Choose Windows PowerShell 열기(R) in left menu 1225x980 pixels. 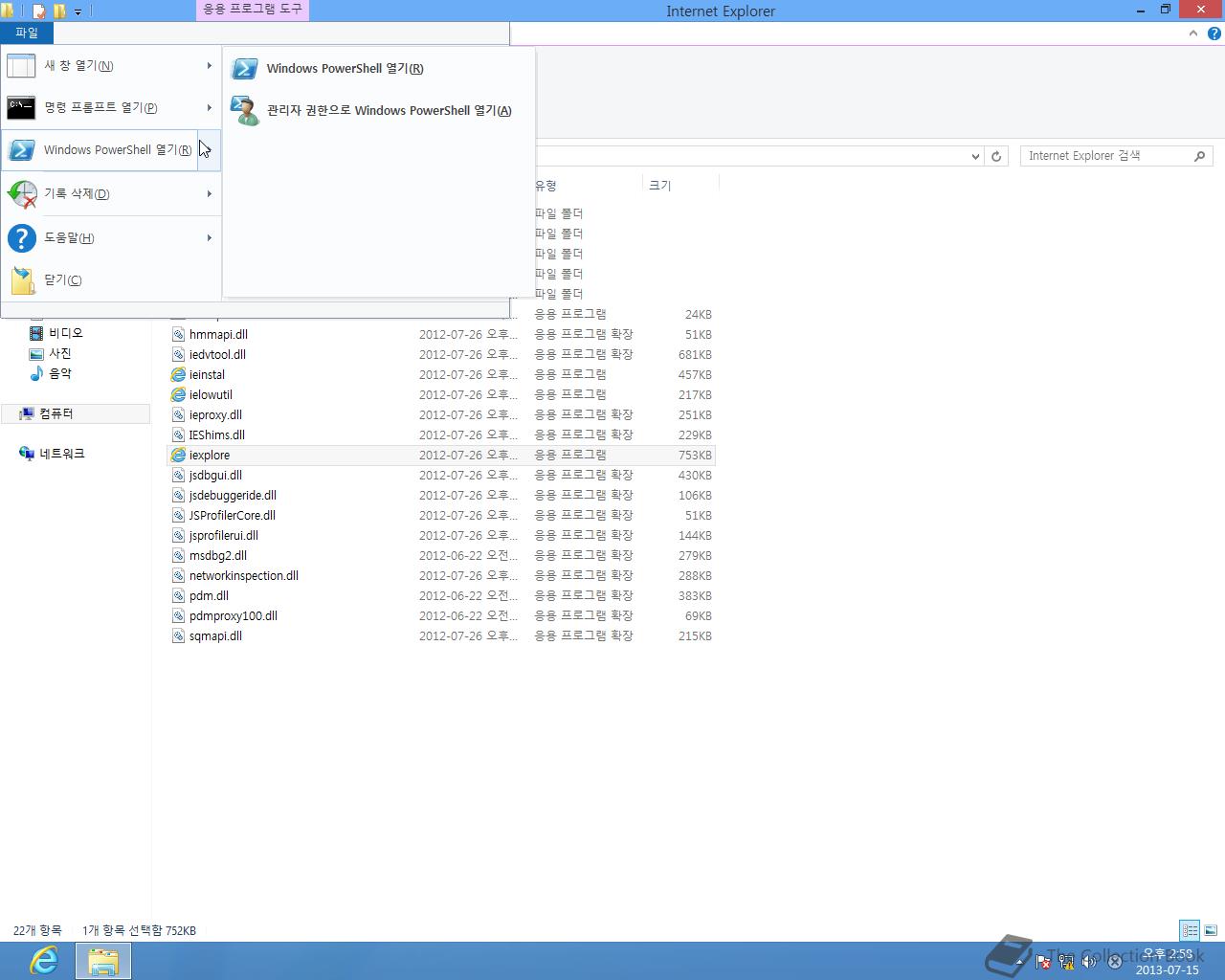(x=100, y=150)
